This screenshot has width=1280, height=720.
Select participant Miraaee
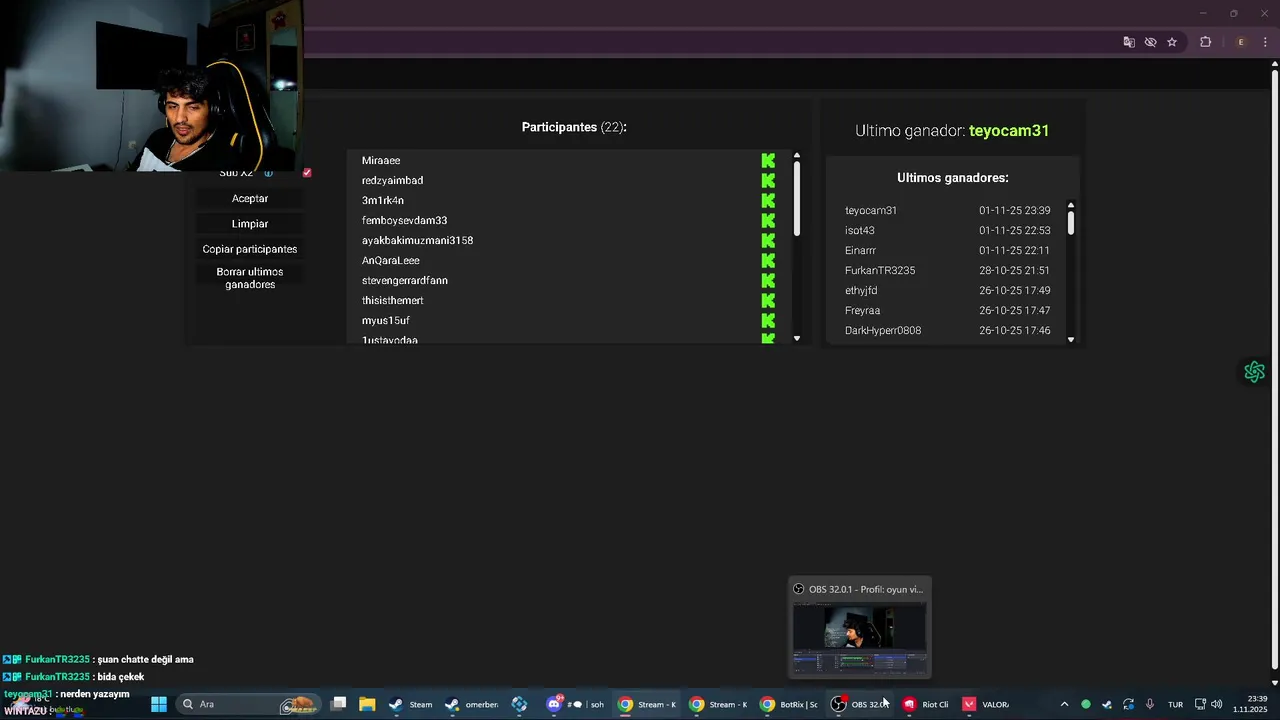[x=381, y=160]
